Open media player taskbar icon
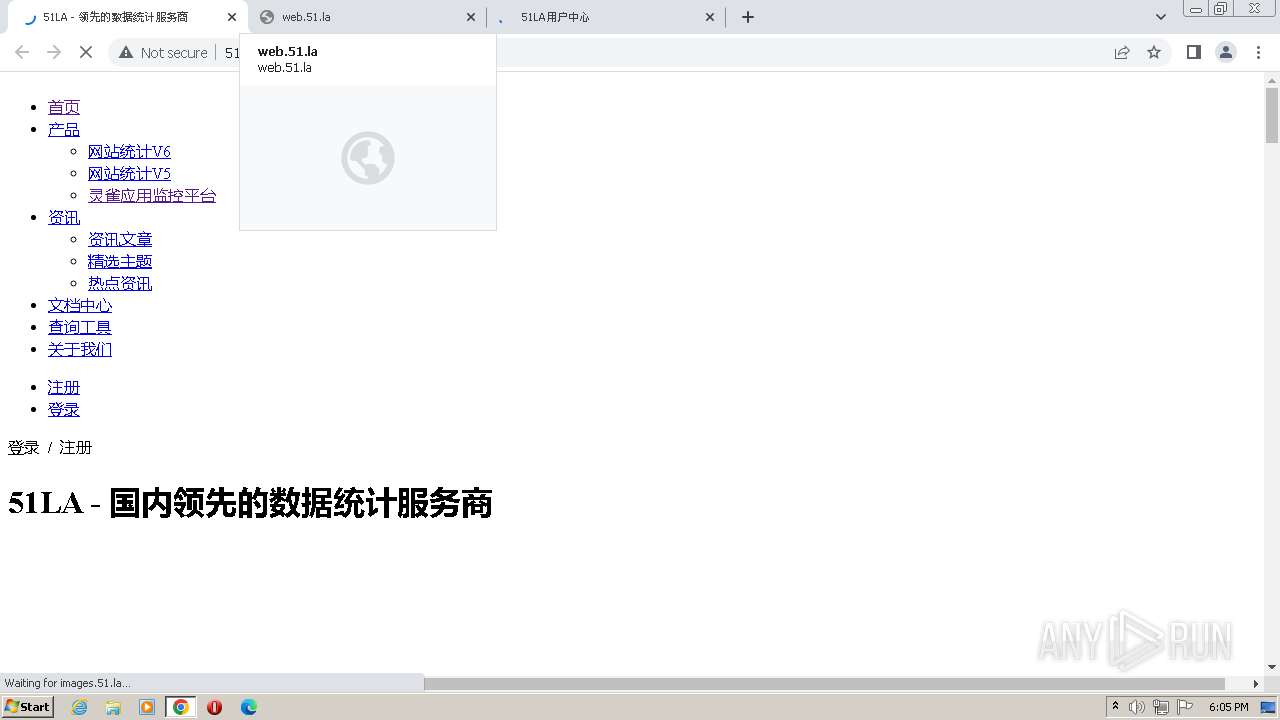Screen dimensions: 1280x720 tap(147, 707)
